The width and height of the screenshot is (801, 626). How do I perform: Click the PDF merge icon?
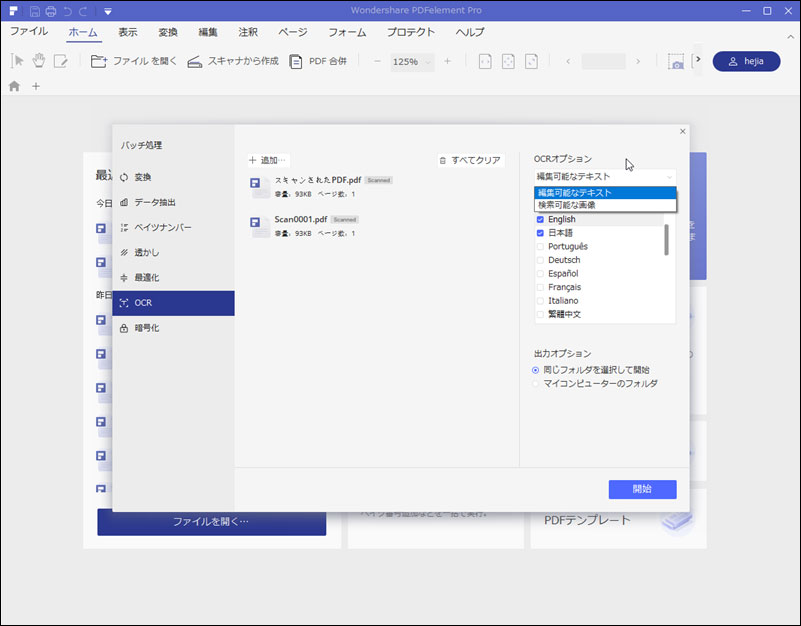click(x=295, y=61)
